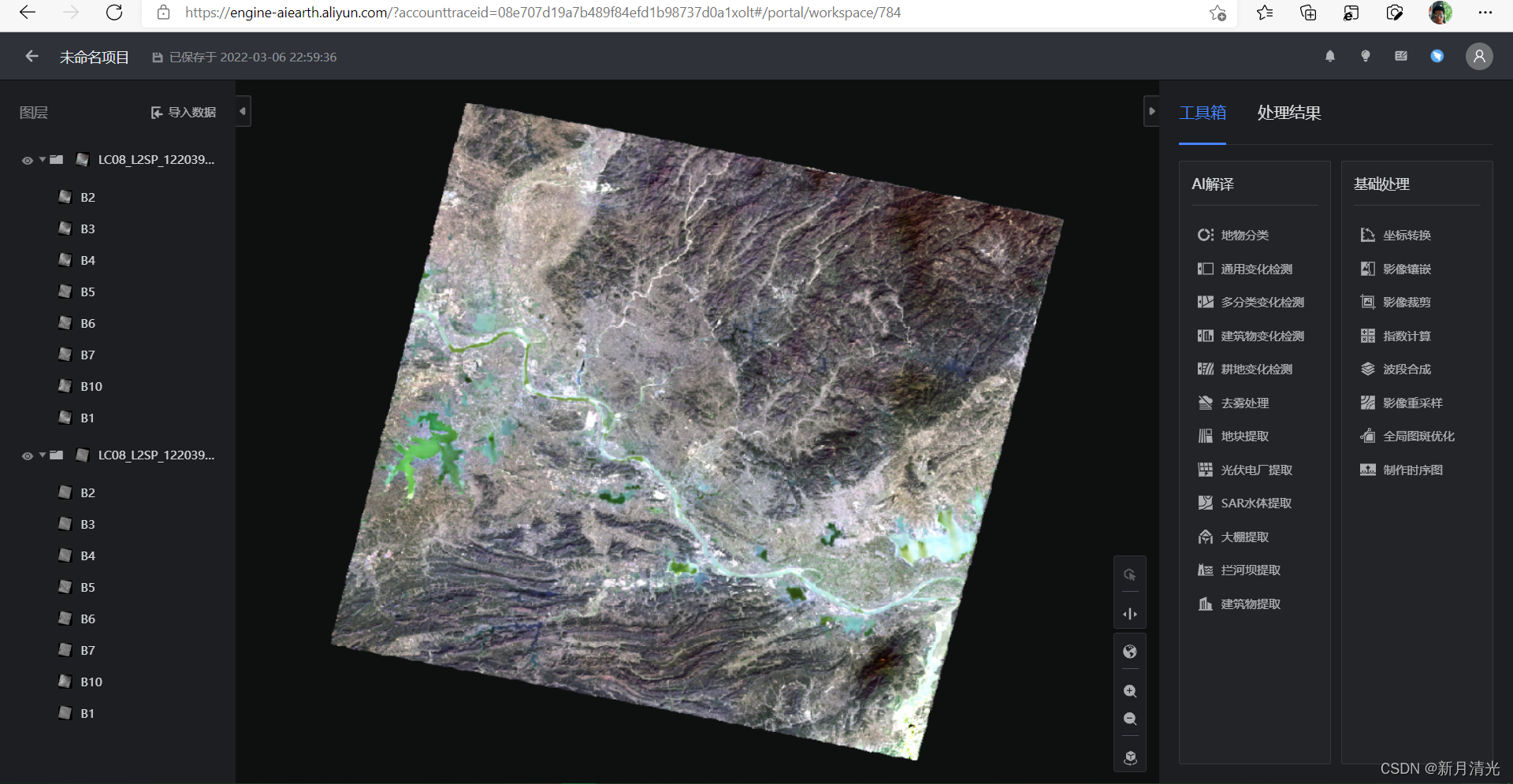Open the 影像镶嵌 mosaic tool
This screenshot has width=1513, height=784.
[1396, 269]
